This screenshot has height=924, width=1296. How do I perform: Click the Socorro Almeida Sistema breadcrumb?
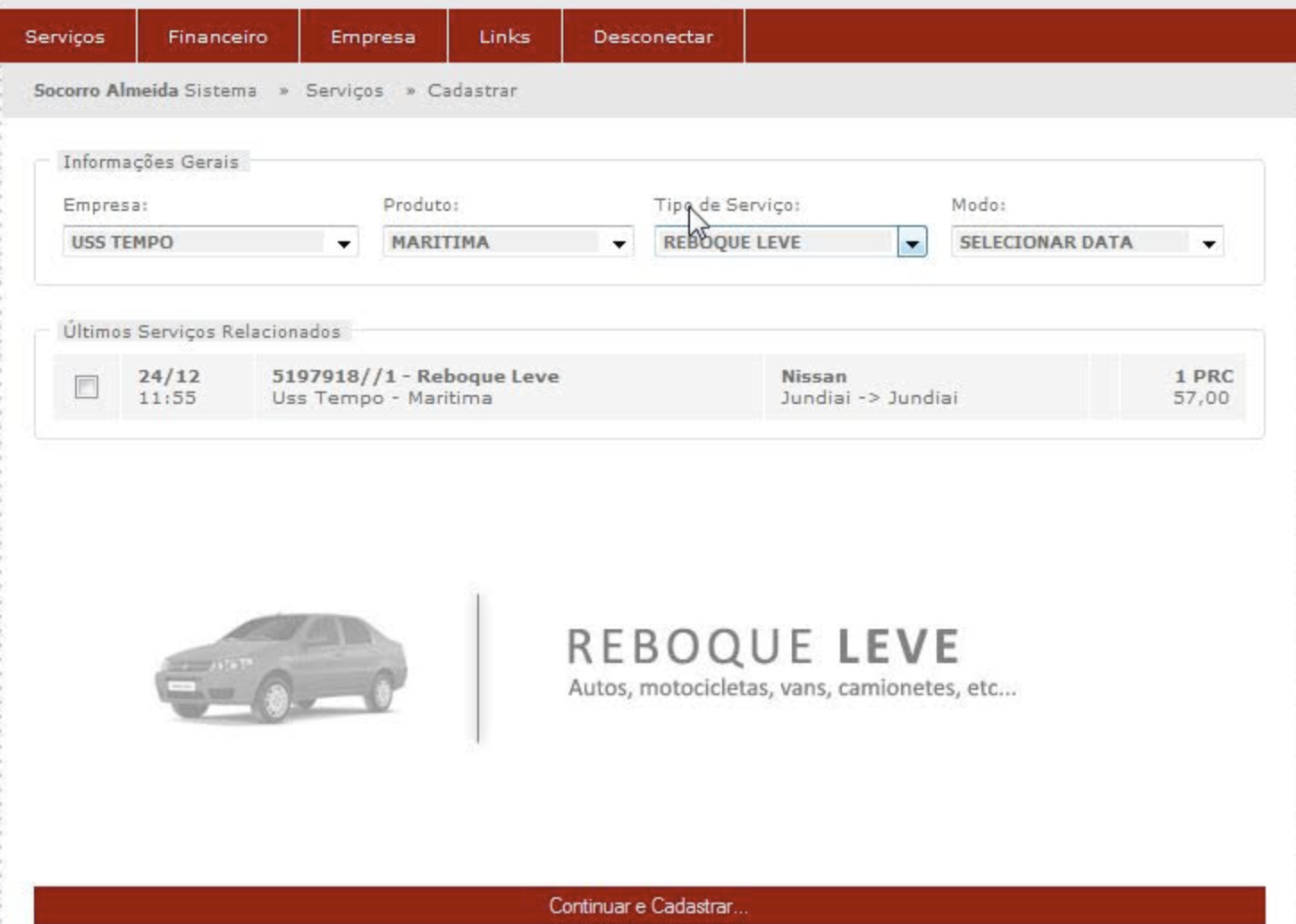pos(145,90)
